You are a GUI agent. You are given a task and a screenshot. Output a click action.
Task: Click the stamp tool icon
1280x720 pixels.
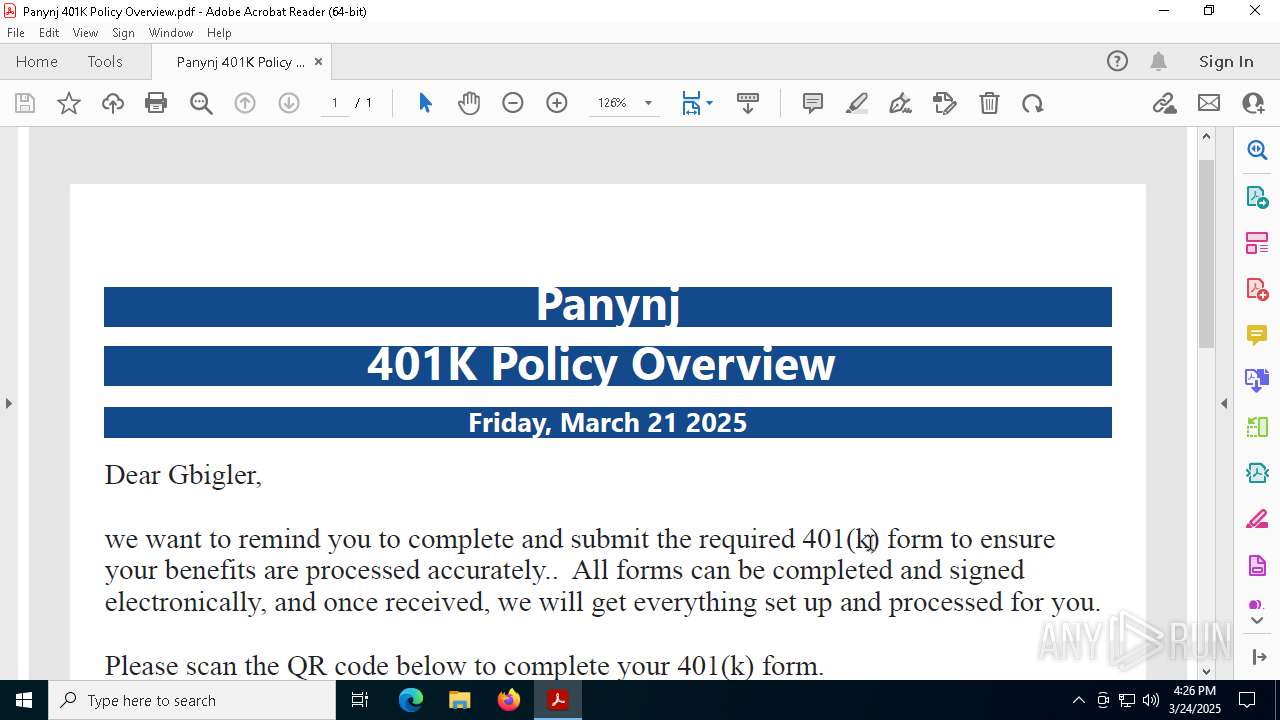click(x=945, y=103)
